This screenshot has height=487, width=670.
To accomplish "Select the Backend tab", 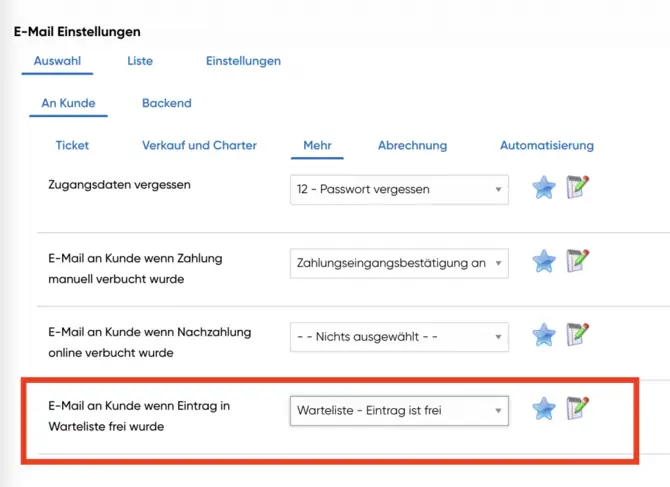I will coord(166,103).
